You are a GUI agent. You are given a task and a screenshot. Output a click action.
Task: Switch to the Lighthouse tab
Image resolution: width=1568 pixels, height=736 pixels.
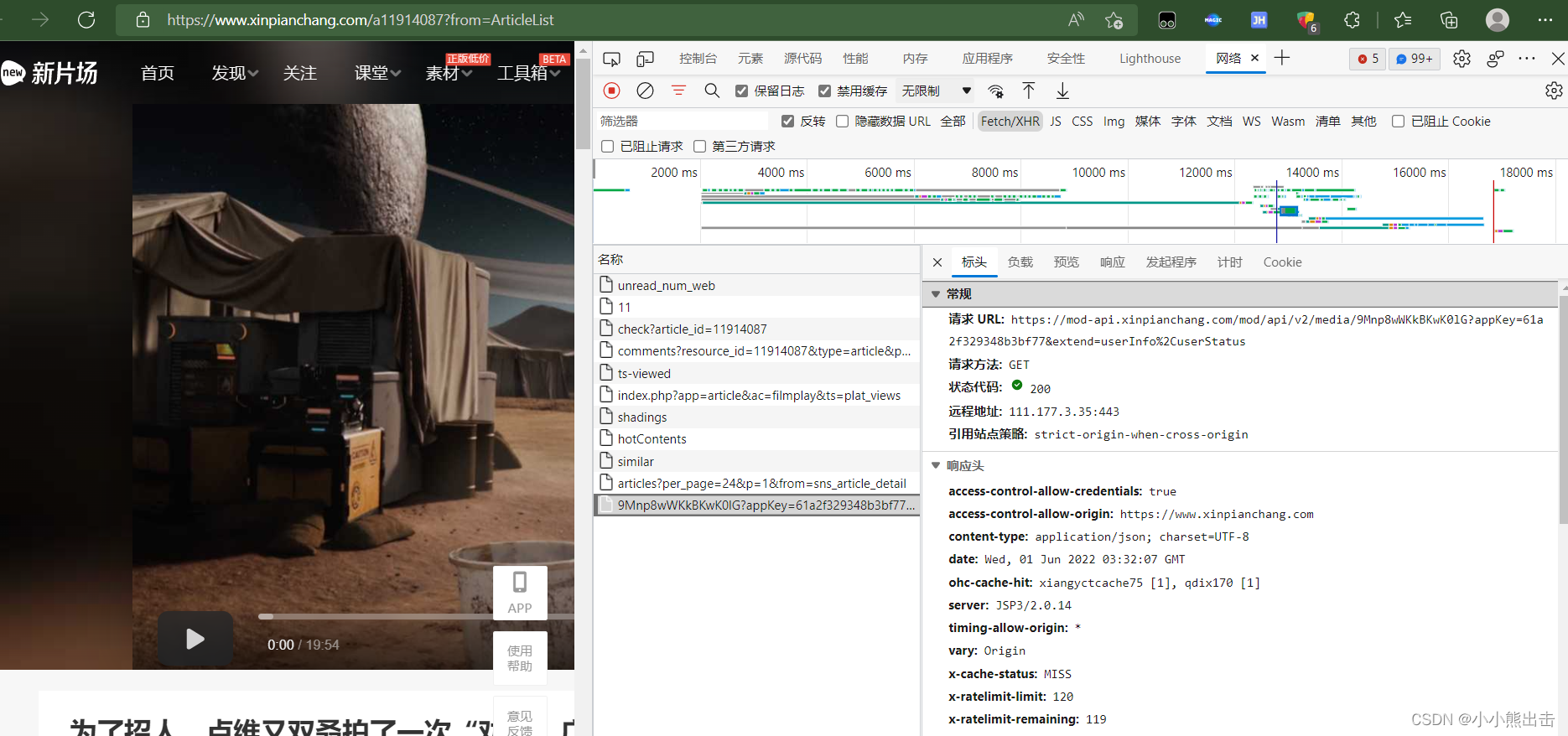1150,59
